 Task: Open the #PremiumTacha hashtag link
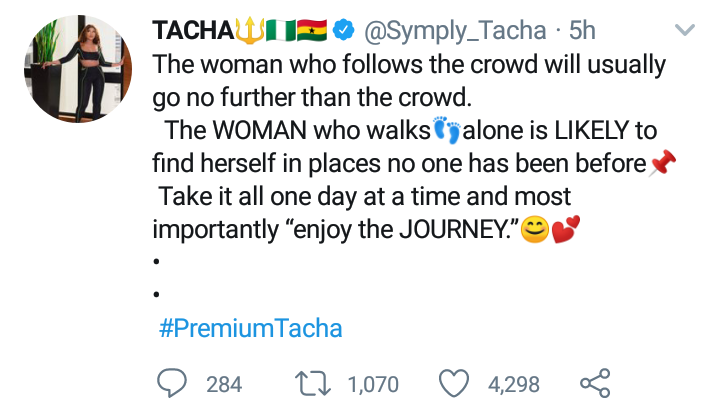coord(251,328)
